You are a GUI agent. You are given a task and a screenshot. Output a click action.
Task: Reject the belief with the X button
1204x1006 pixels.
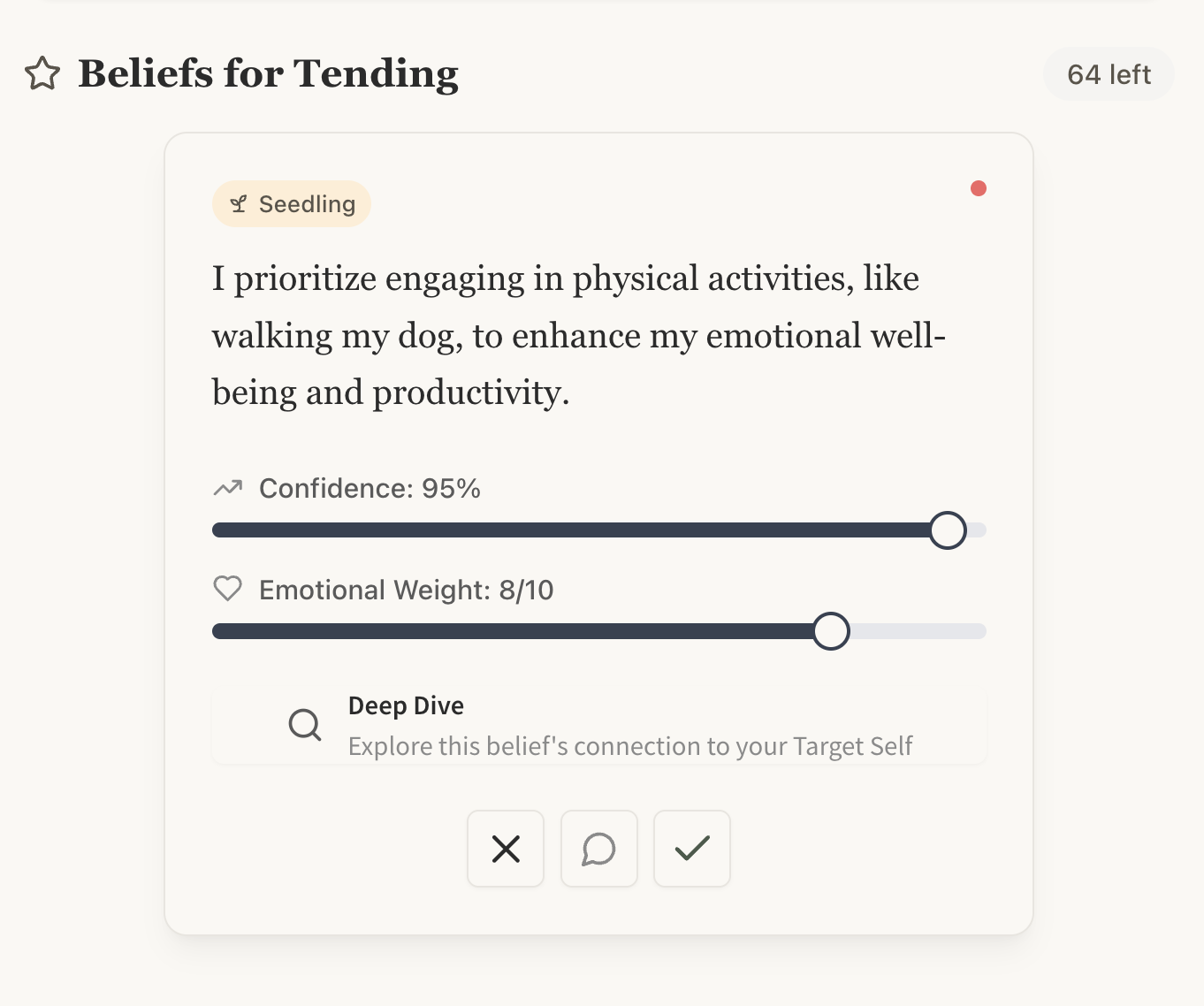tap(506, 849)
